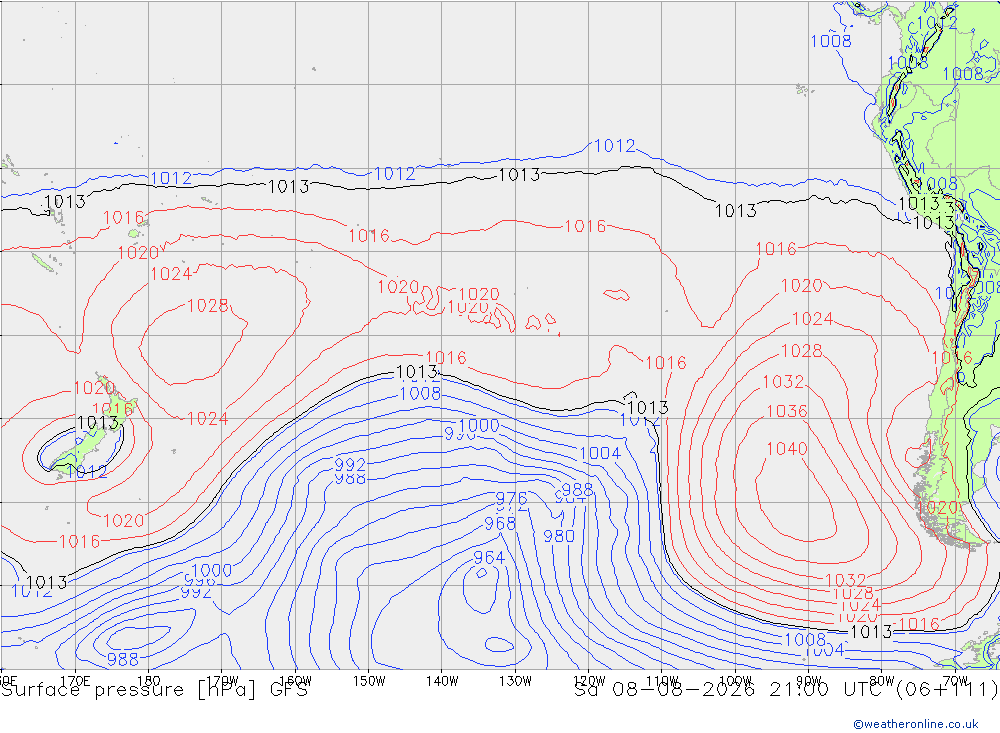Image resolution: width=1000 pixels, height=733 pixels.
Task: Select the 90W longitude label
Action: (809, 681)
